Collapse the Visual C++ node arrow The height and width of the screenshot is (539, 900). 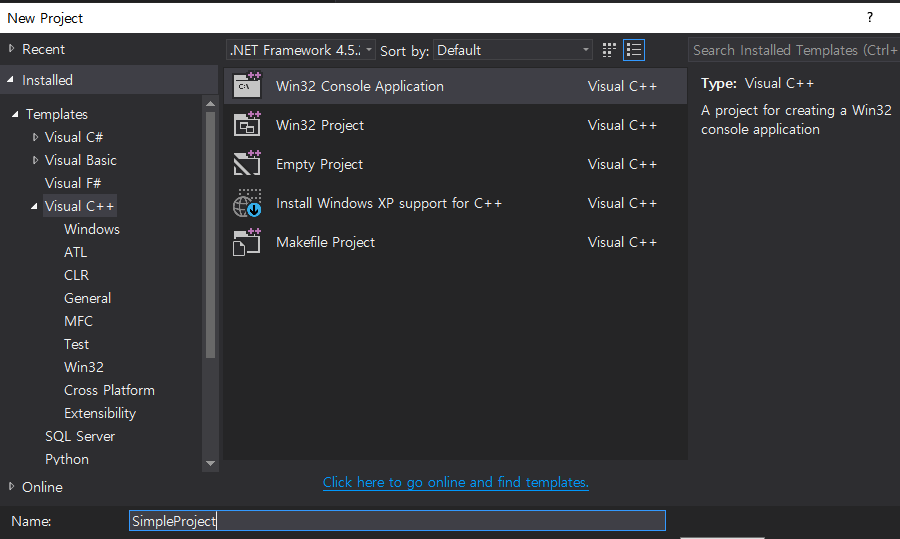(x=34, y=206)
